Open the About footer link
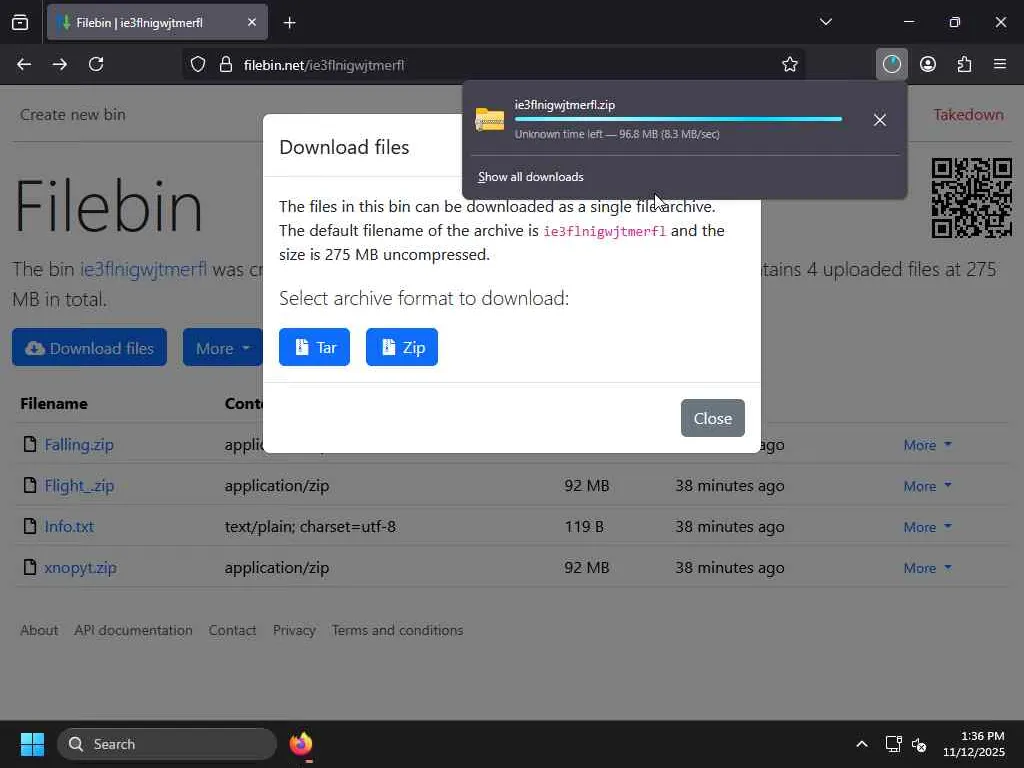The height and width of the screenshot is (768, 1024). 39,630
